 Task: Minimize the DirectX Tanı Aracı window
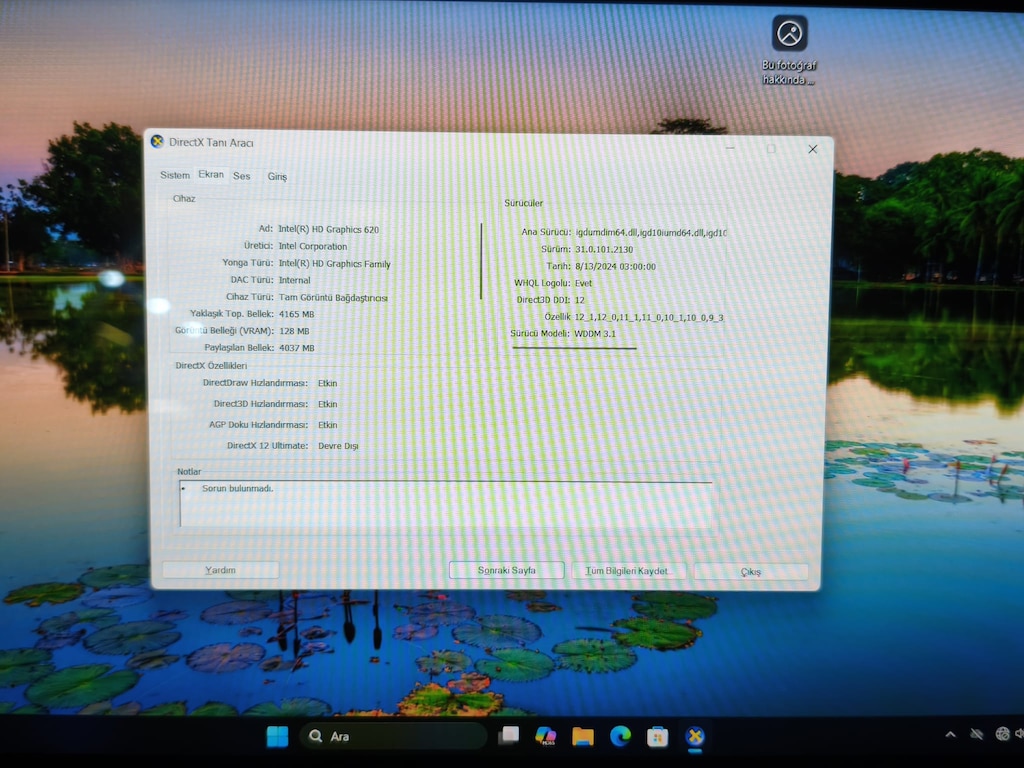[730, 148]
